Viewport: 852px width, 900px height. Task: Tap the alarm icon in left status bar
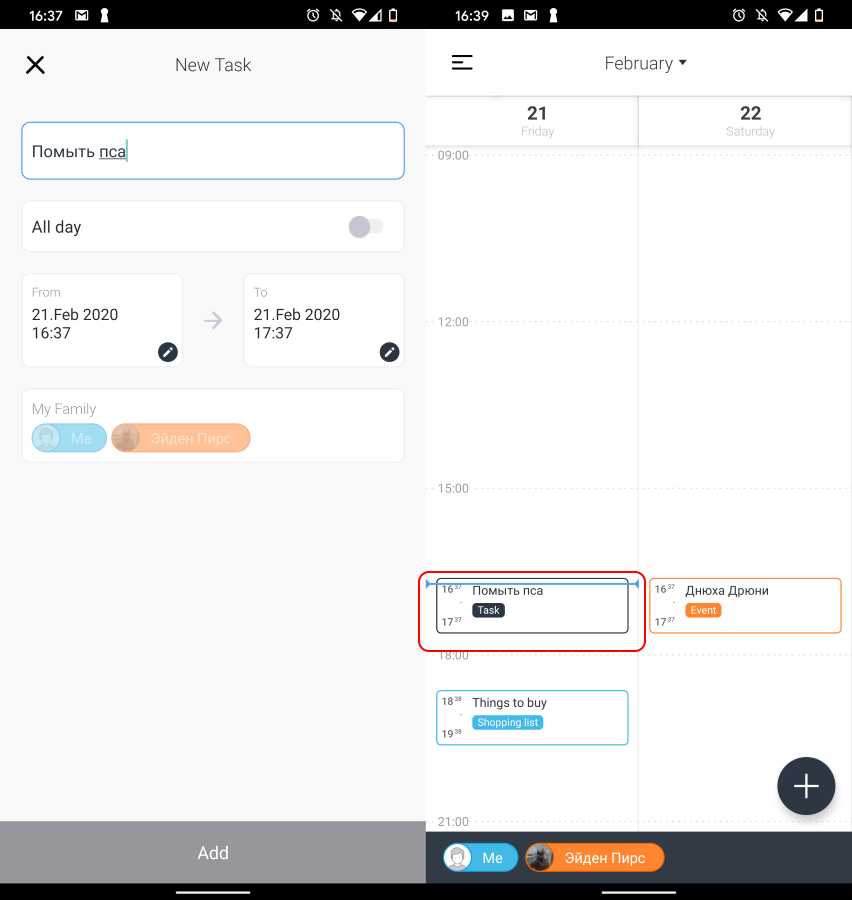313,15
